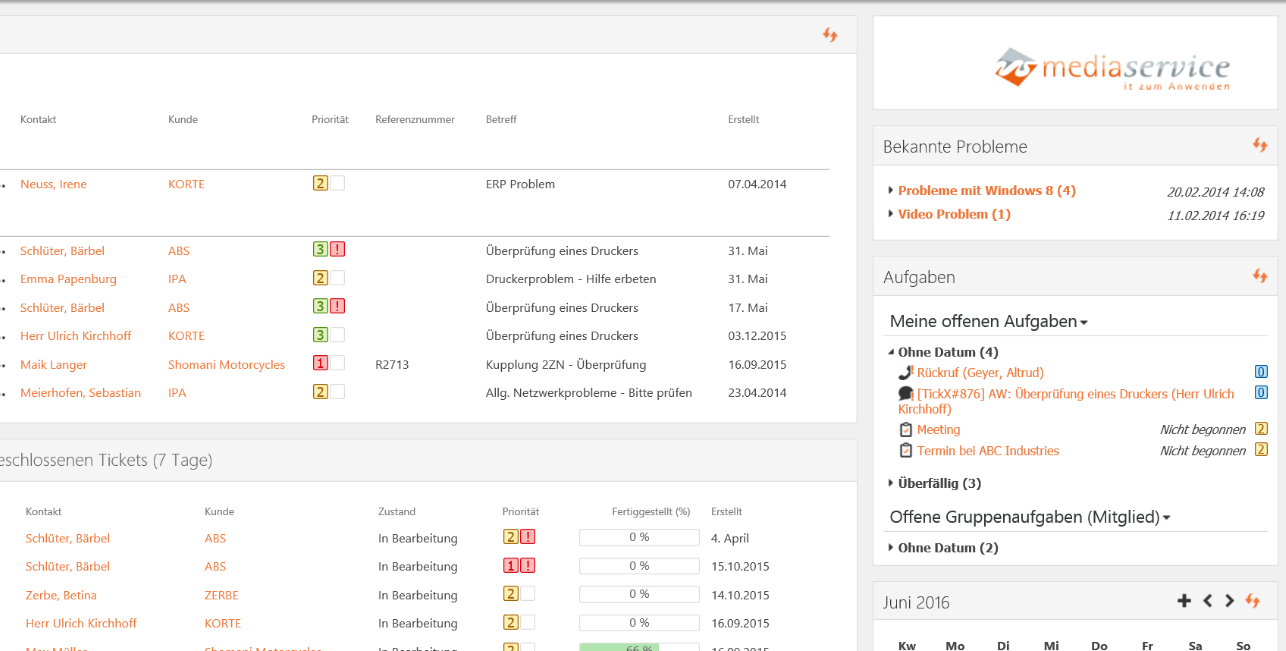The width and height of the screenshot is (1286, 651).
Task: Click priority 2 badge of Meierhofen, Sebastian ticket
Action: [x=320, y=392]
